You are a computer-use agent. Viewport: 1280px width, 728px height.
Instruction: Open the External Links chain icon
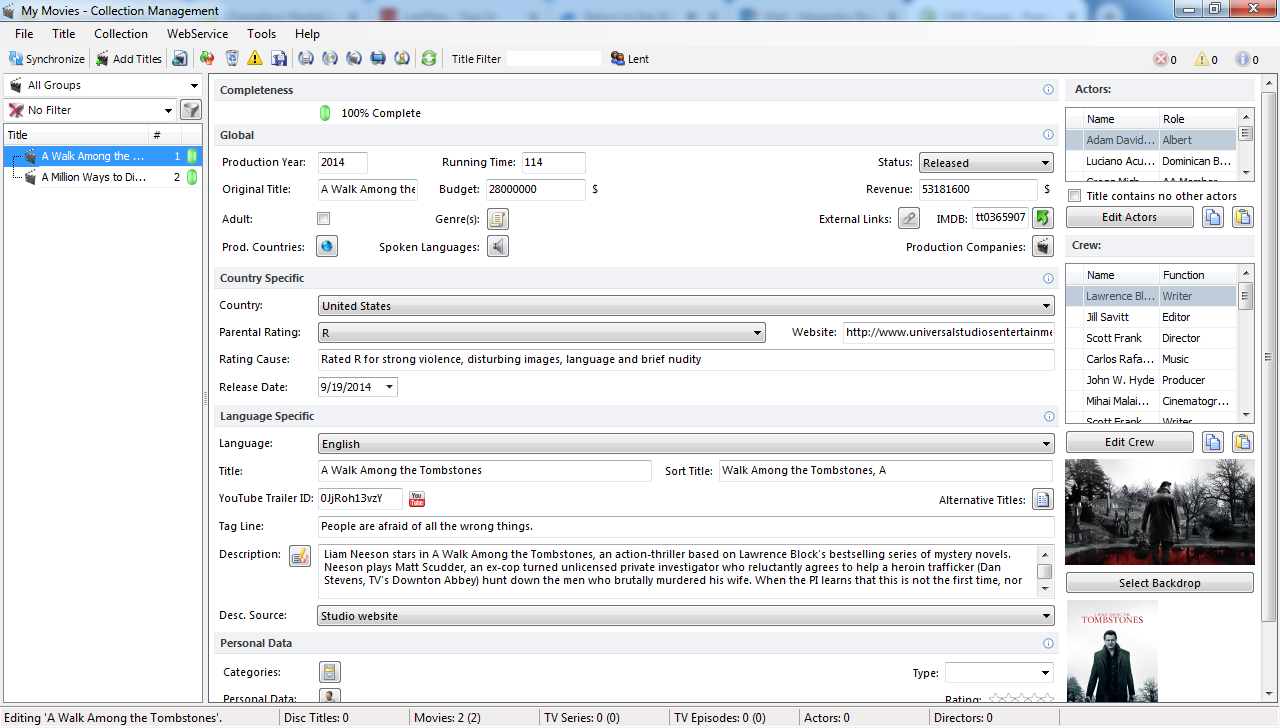(908, 218)
